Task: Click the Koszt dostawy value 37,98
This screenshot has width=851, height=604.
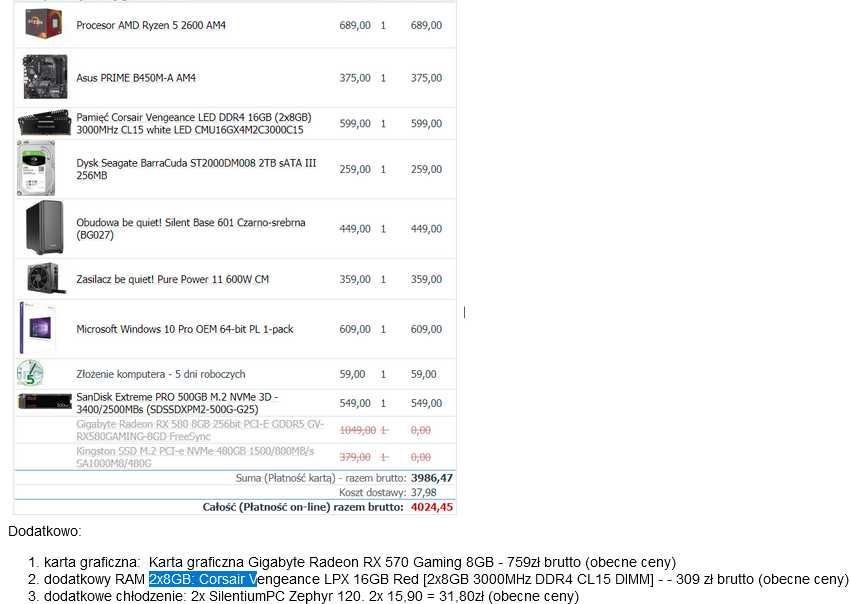Action: point(423,492)
